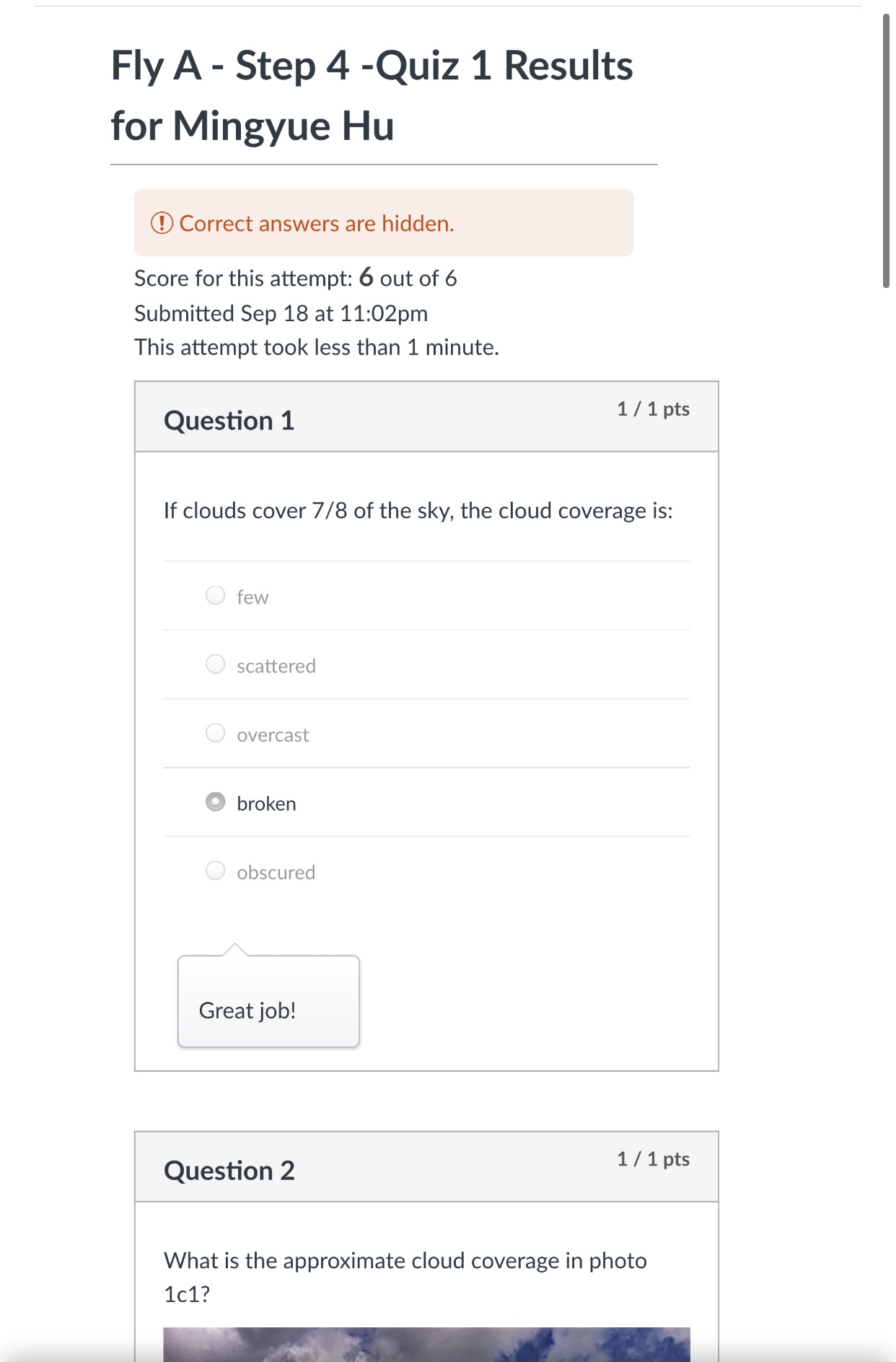The image size is (896, 1362).
Task: Click the 'Score for this attempt' line
Action: point(296,279)
